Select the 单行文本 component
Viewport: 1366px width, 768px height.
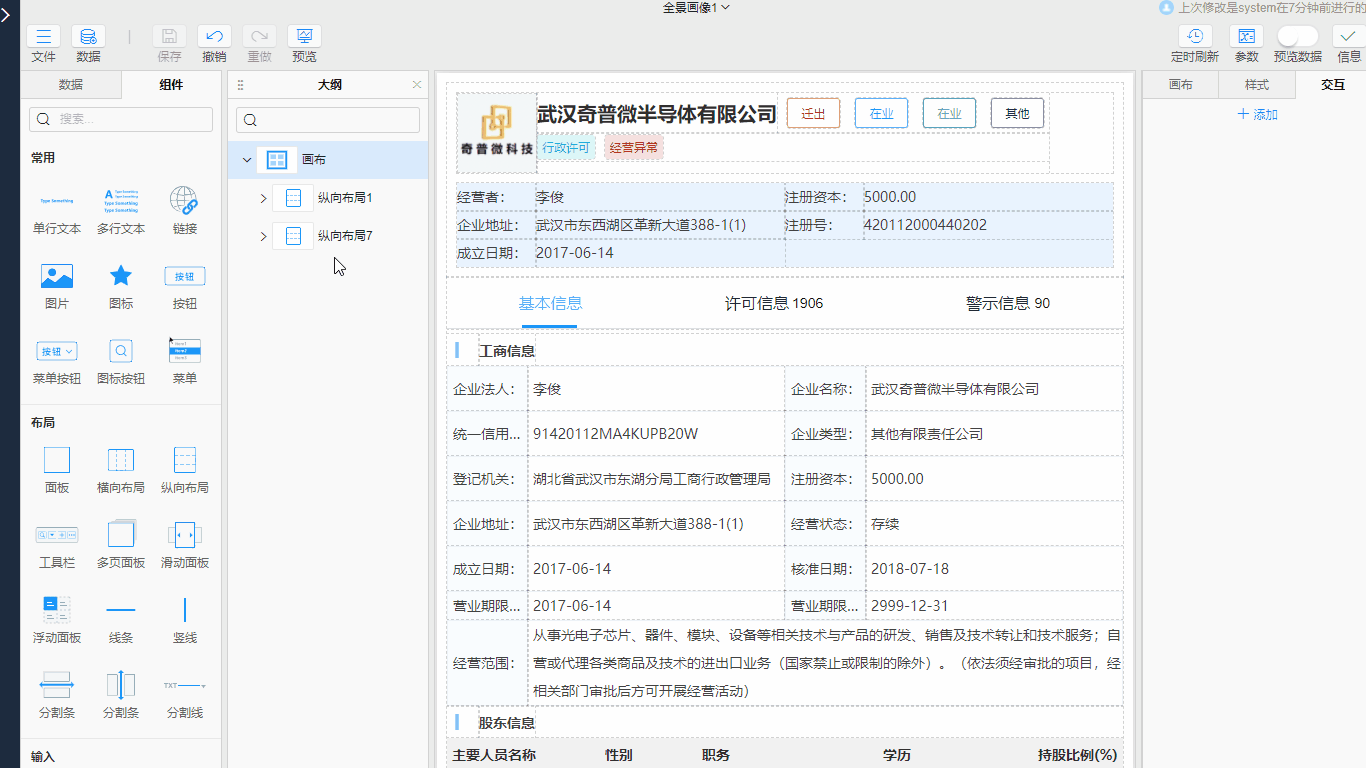click(57, 210)
